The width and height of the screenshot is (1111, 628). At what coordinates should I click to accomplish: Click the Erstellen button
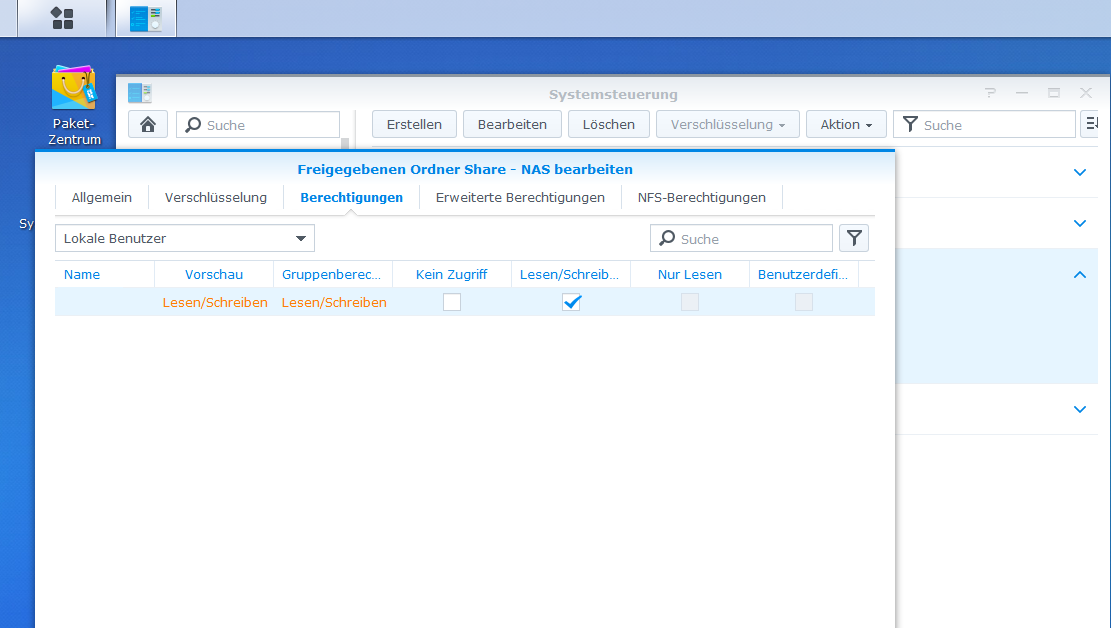(x=414, y=124)
